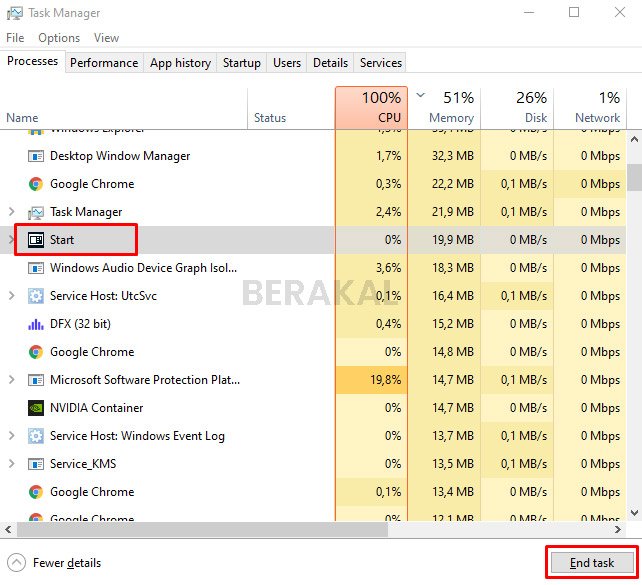Click the horizontal scrollbar right arrow
Viewport: 642px width, 585px height.
pyautogui.click(x=618, y=530)
